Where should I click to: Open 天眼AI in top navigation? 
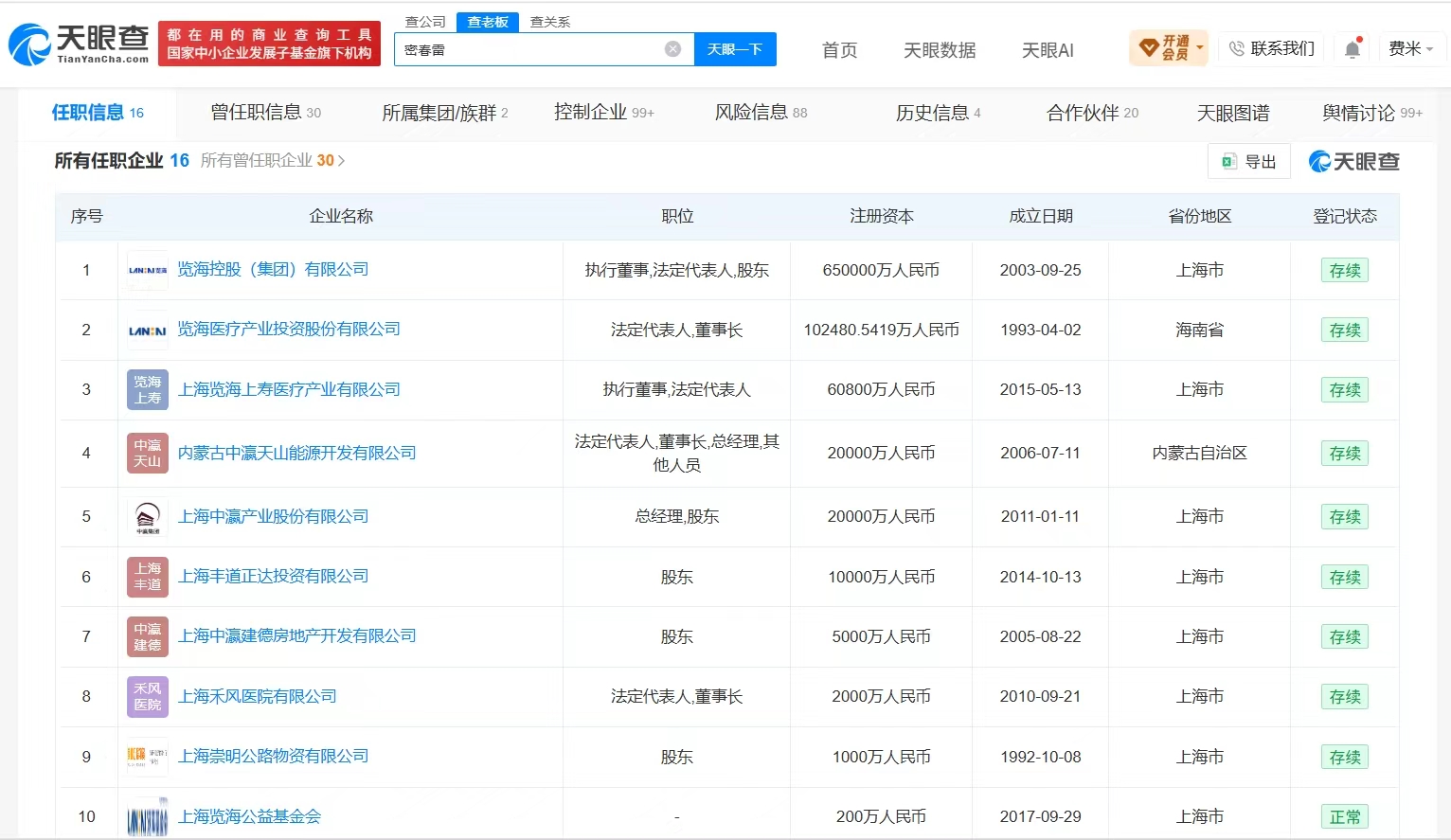coord(1048,50)
